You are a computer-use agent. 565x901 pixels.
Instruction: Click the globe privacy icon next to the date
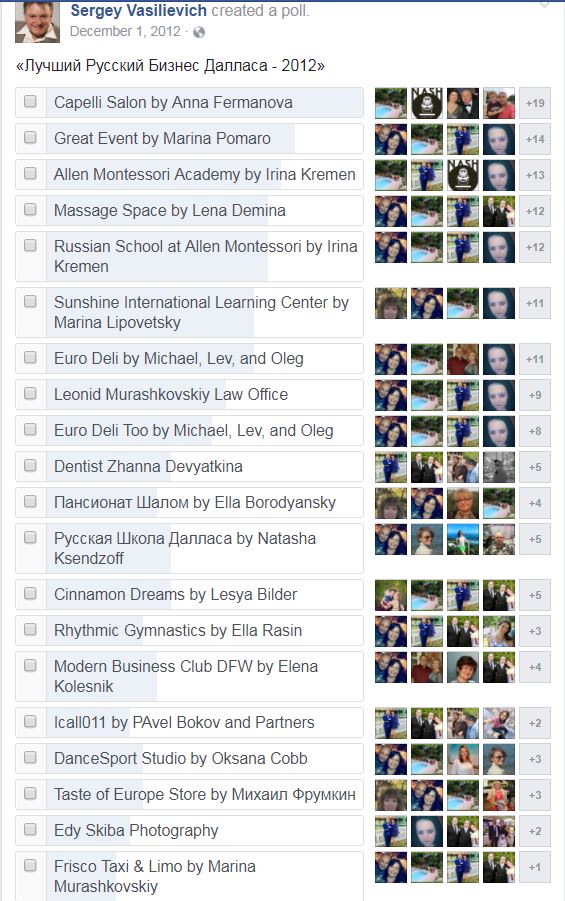point(199,32)
